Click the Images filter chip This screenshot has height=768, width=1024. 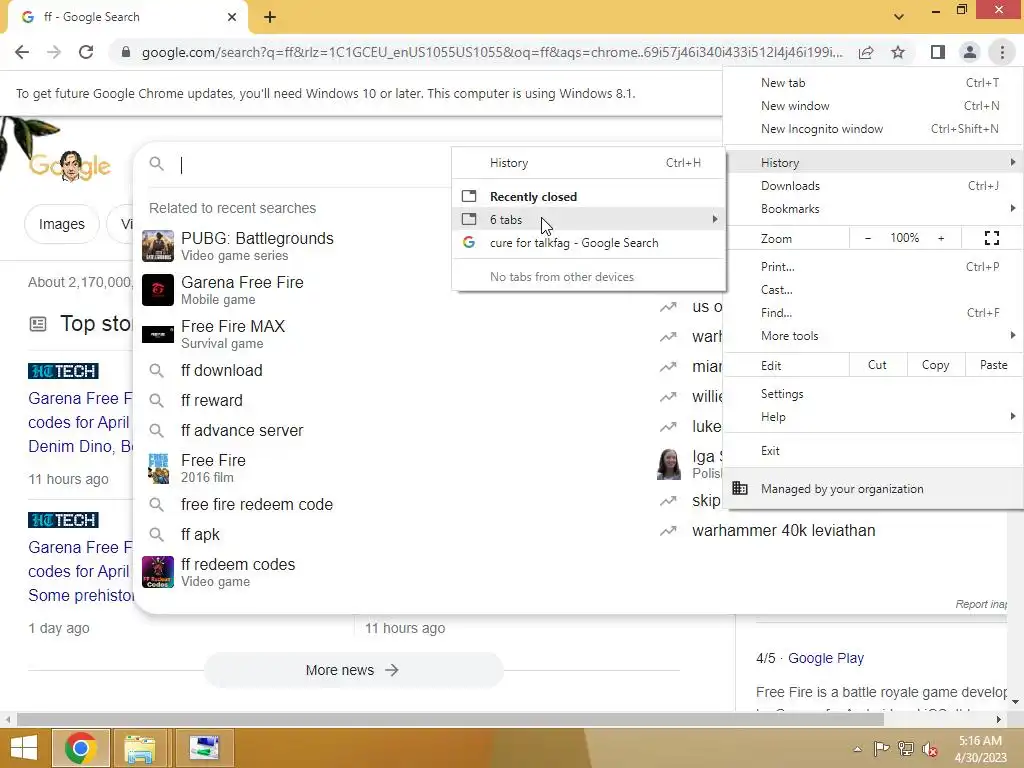61,224
